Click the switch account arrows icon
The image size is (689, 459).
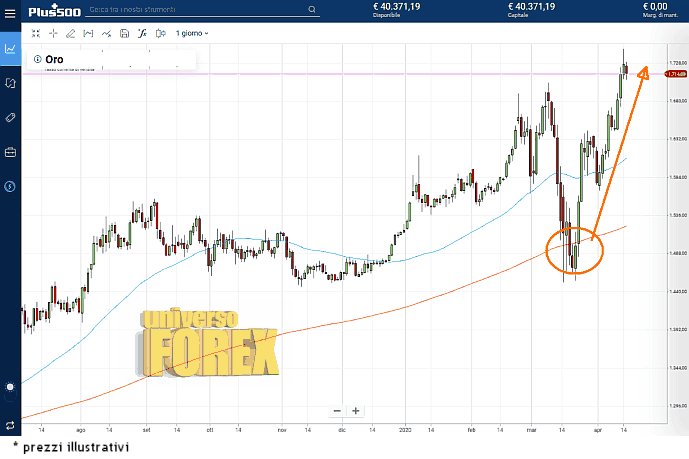click(10, 425)
